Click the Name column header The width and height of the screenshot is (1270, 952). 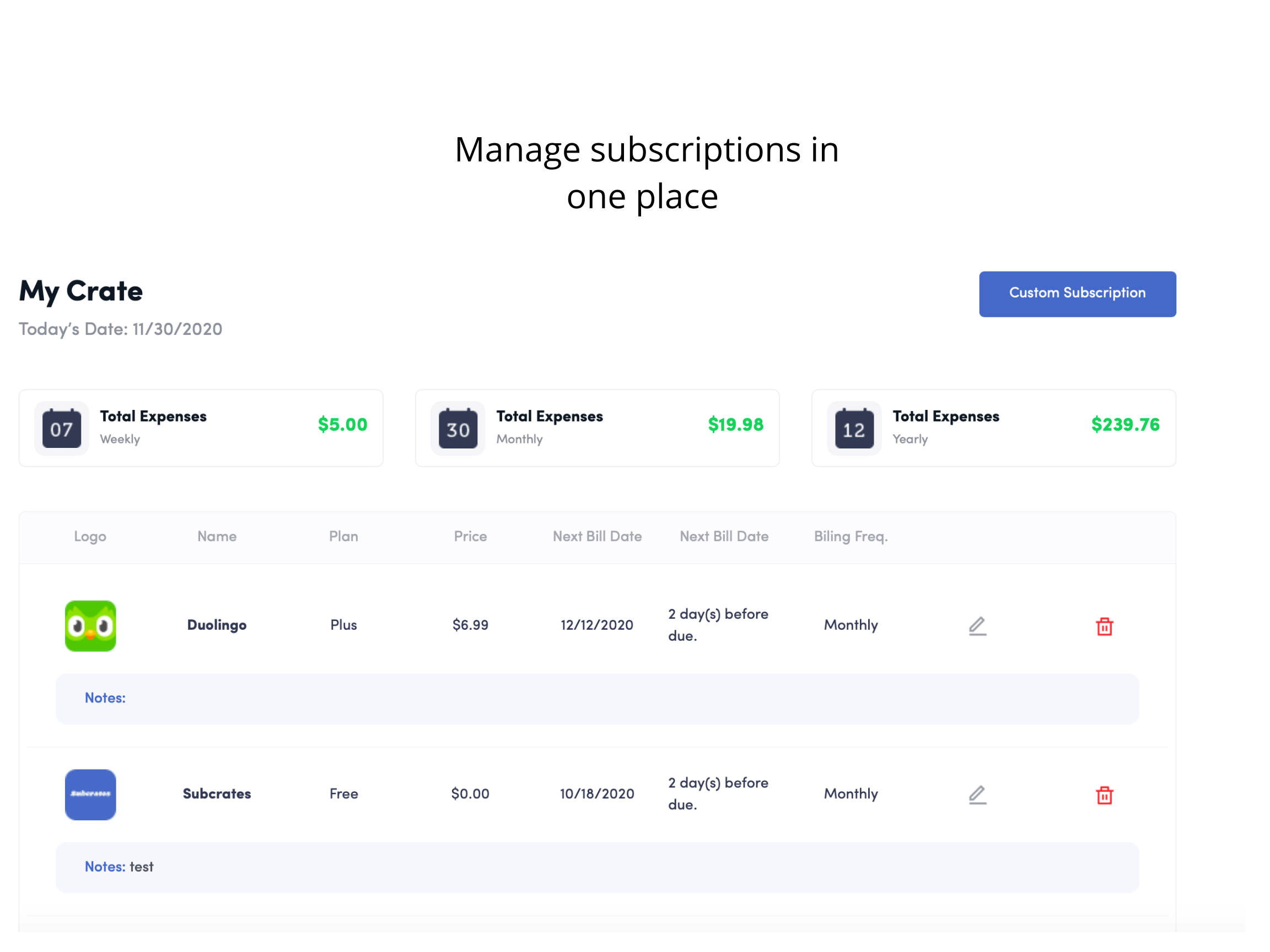click(217, 536)
